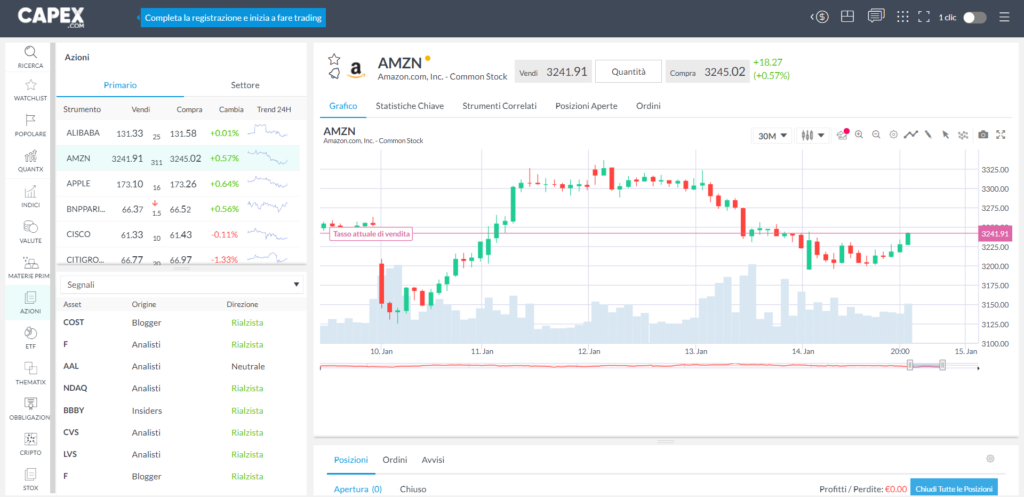Open the Stox sidebar section

pyautogui.click(x=31, y=479)
